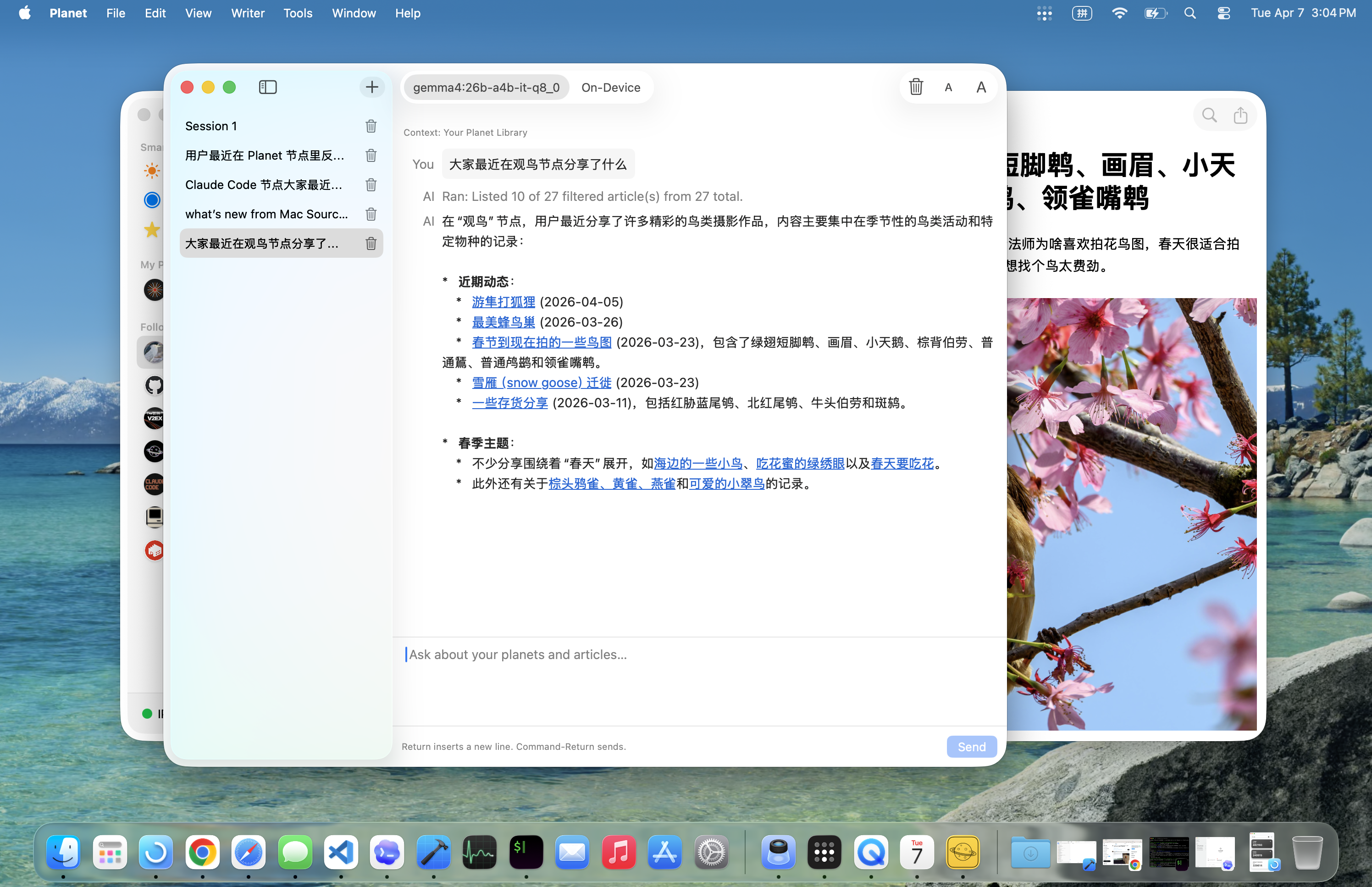The height and width of the screenshot is (887, 1372).
Task: Toggle the sidebar panel icon
Action: (268, 87)
